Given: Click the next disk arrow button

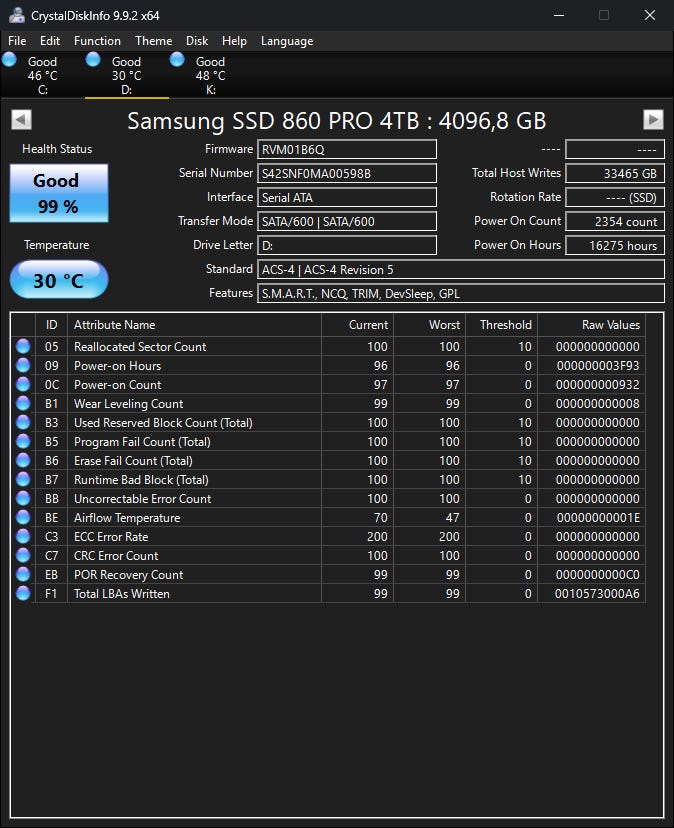Looking at the screenshot, I should coord(653,119).
